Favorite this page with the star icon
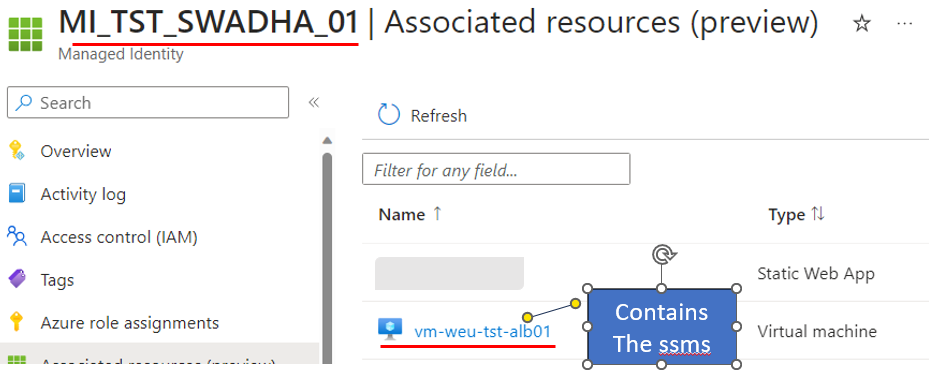The height and width of the screenshot is (379, 929). (x=861, y=24)
